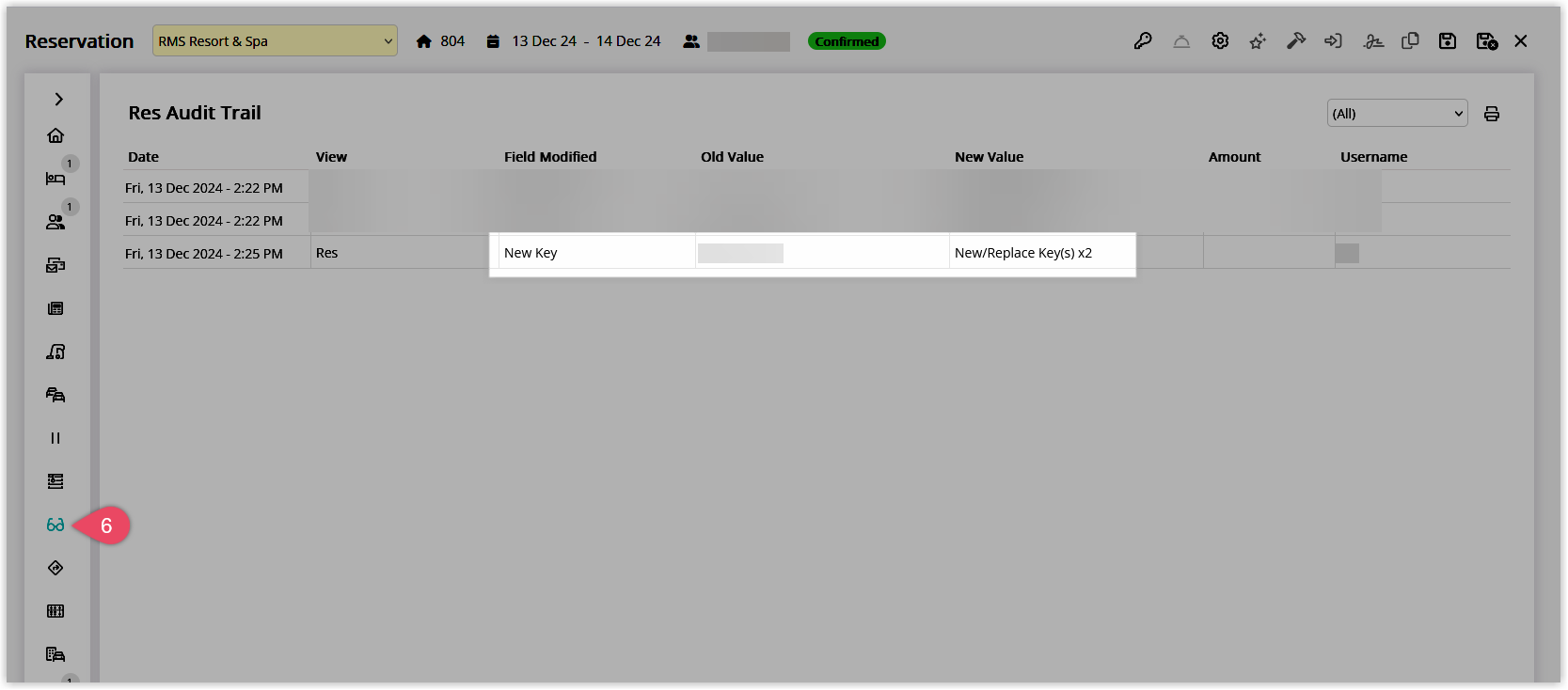The image size is (1568, 690).
Task: Click the Date column header
Action: pyautogui.click(x=143, y=157)
